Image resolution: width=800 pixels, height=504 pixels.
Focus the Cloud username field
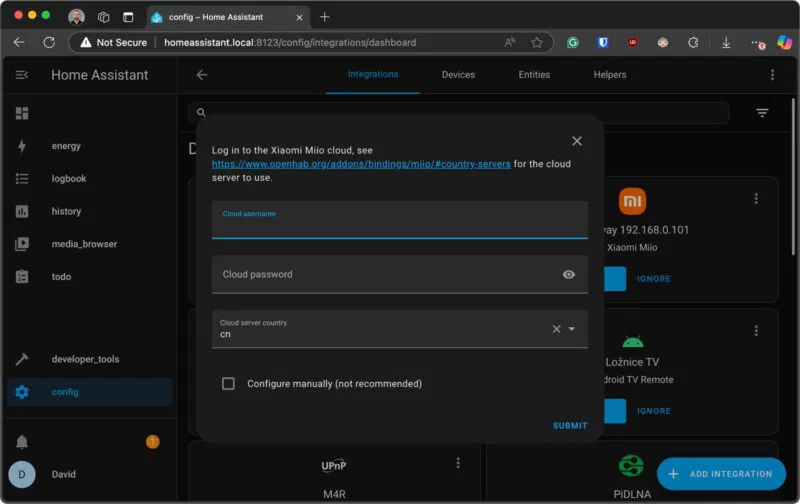point(399,220)
